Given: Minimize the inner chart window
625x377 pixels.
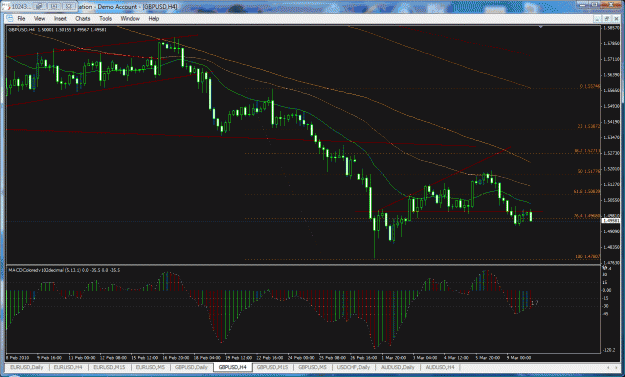Looking at the screenshot, I should (597, 18).
